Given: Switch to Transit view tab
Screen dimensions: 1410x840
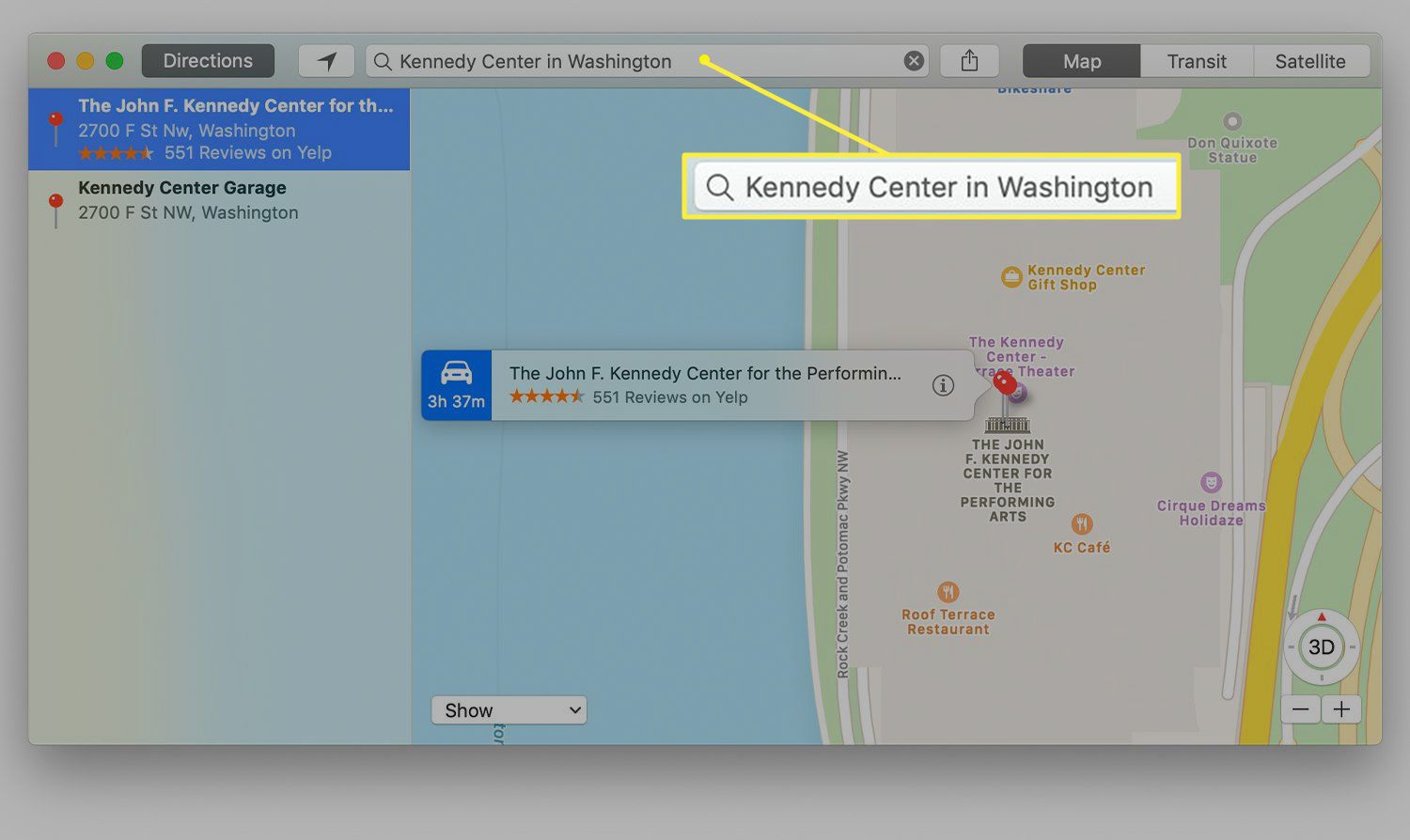Looking at the screenshot, I should 1197,61.
